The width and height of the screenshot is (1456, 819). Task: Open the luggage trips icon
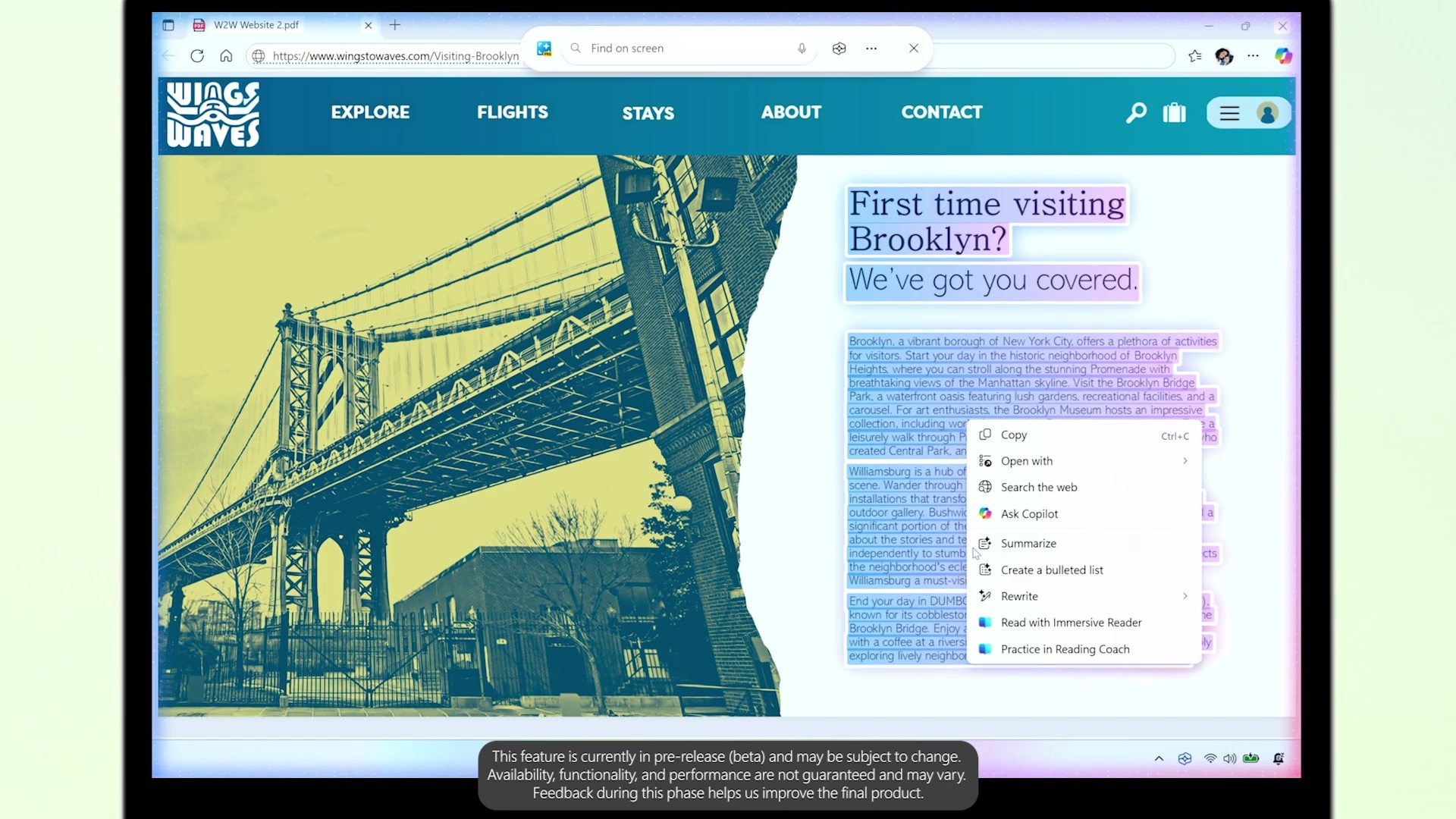tap(1174, 113)
